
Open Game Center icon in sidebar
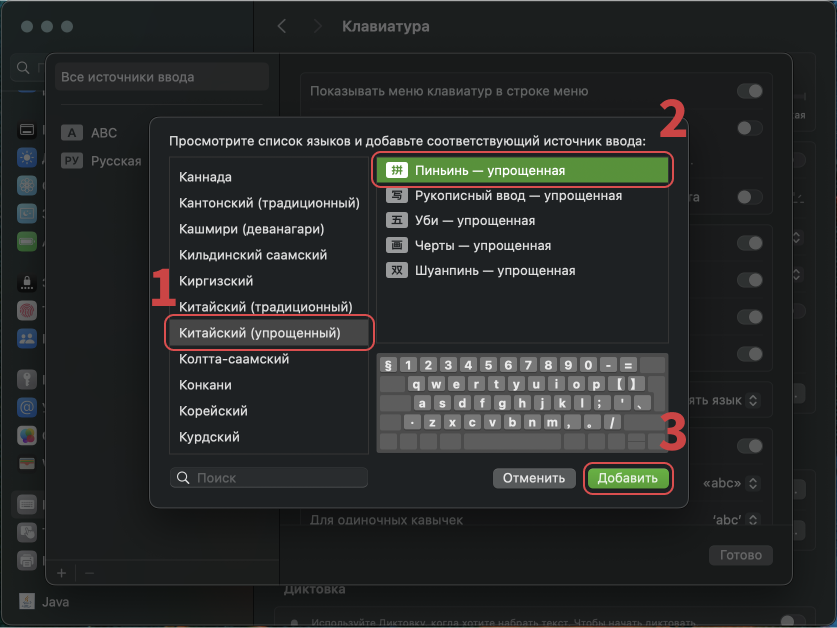click(x=27, y=435)
